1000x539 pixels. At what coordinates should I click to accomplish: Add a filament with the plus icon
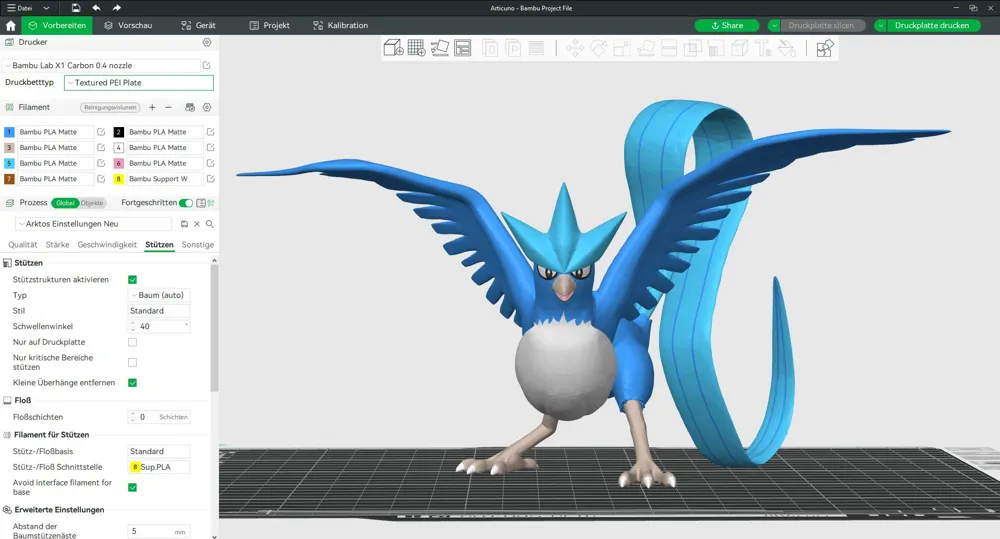(x=152, y=107)
